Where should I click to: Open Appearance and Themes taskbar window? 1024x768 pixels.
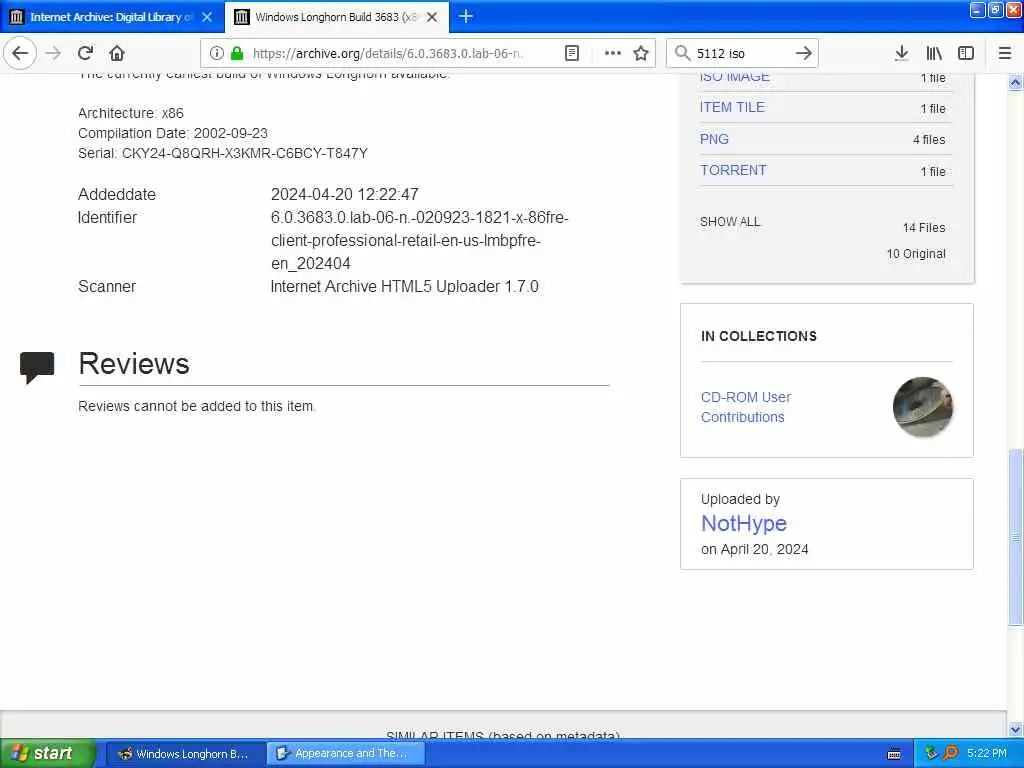(345, 754)
